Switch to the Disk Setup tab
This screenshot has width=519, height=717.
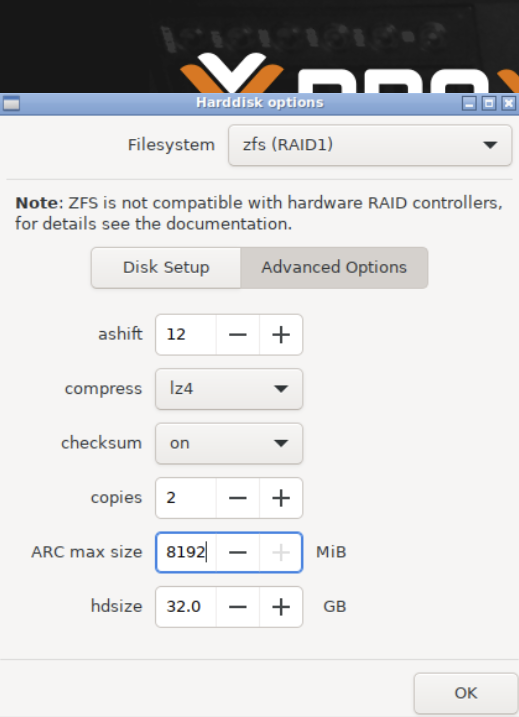click(166, 268)
